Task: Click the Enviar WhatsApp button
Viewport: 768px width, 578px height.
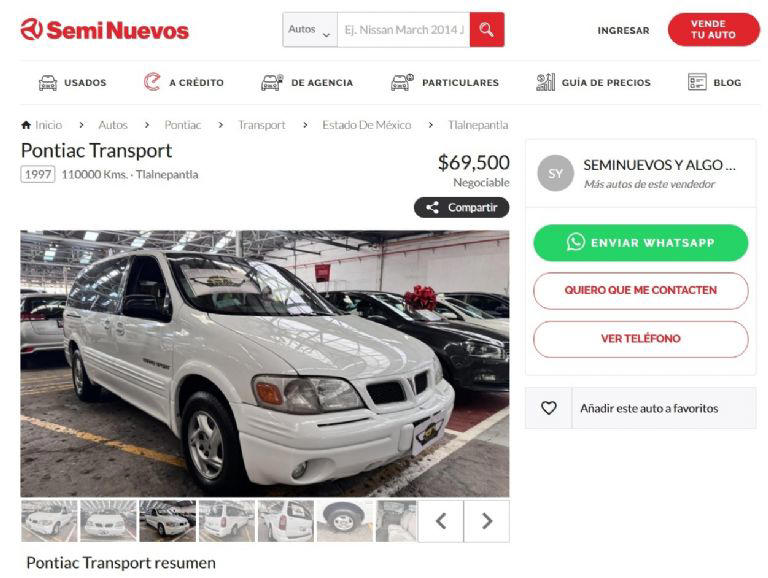Action: point(641,242)
